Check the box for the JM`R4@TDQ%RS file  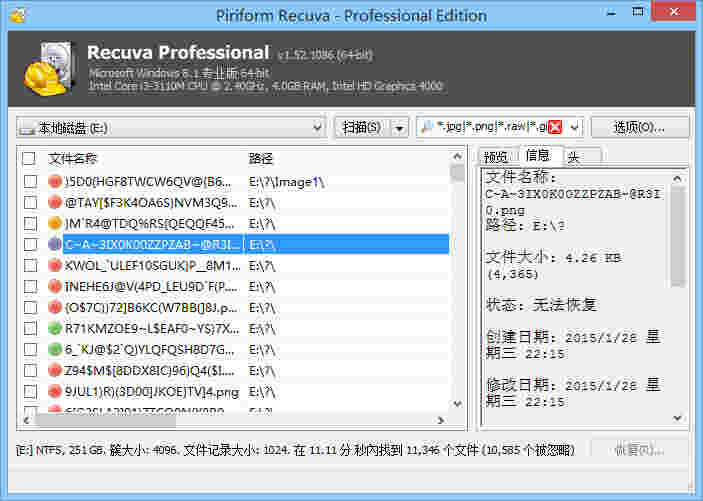(30, 223)
